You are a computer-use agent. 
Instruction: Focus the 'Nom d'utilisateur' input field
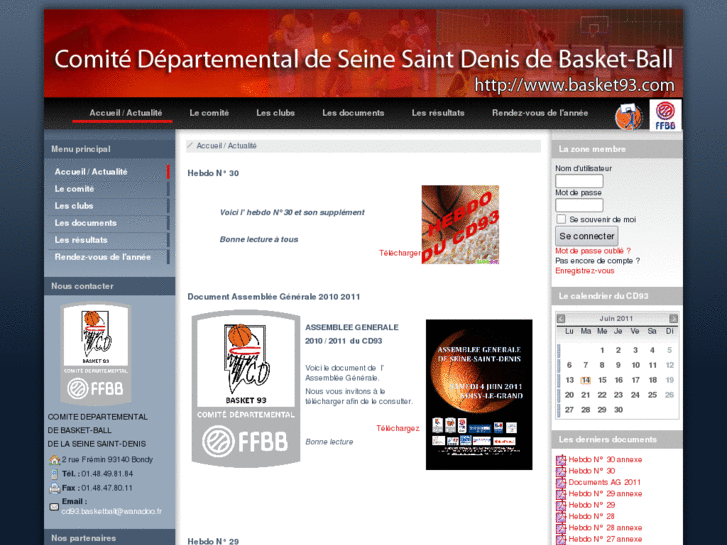(x=579, y=181)
